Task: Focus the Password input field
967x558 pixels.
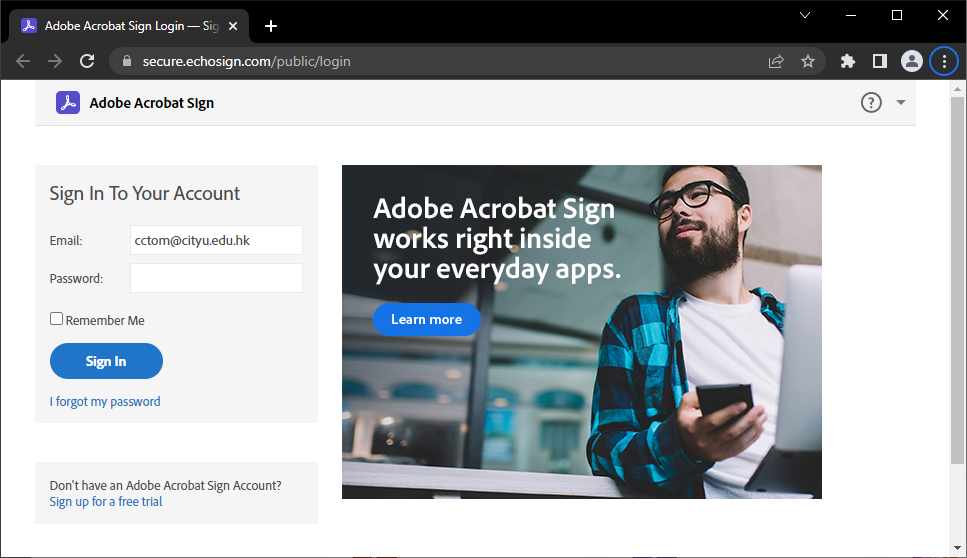Action: click(x=216, y=278)
